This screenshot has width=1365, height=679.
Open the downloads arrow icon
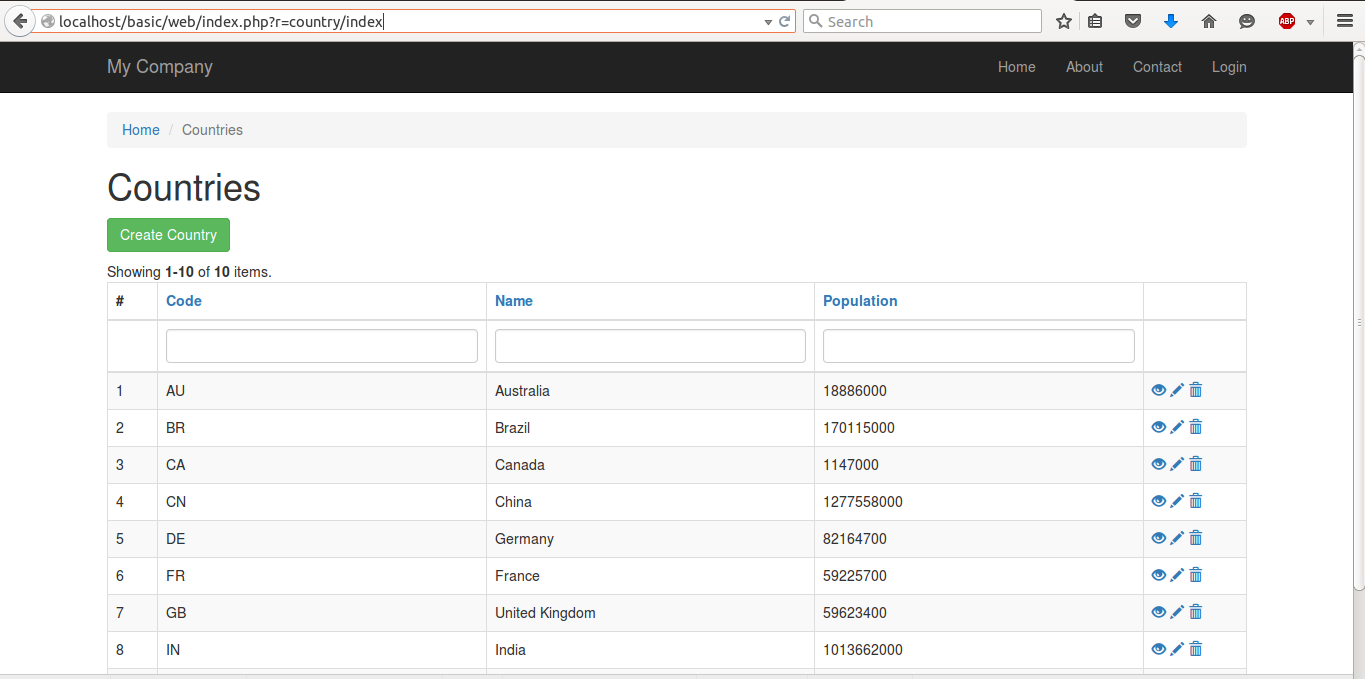point(1171,21)
